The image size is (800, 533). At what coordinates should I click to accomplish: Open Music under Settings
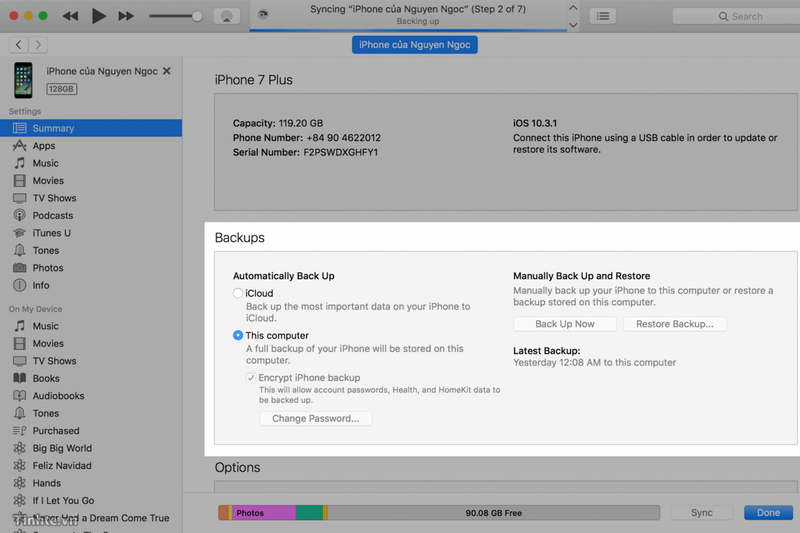coord(91,163)
